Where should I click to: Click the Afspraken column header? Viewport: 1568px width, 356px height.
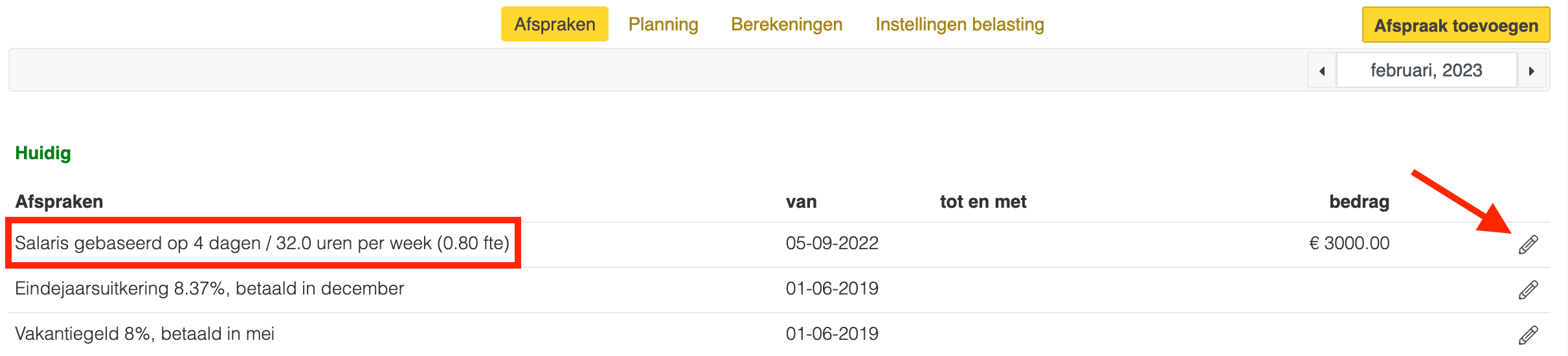point(59,202)
